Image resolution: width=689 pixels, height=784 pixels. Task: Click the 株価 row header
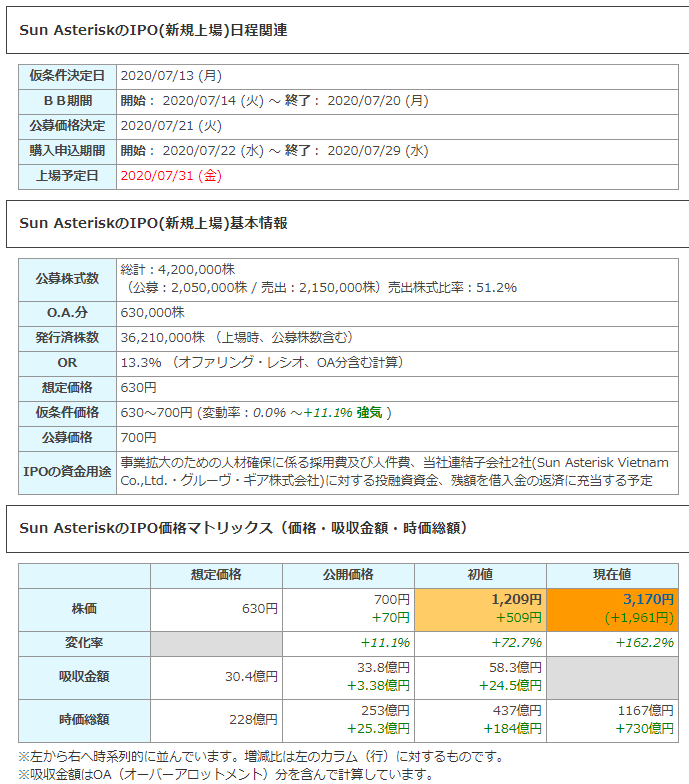84,610
